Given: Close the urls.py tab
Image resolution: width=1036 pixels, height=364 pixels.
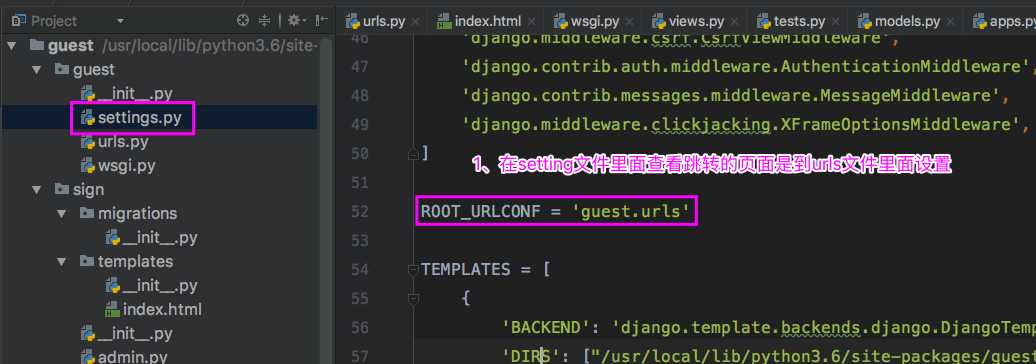Looking at the screenshot, I should pyautogui.click(x=416, y=22).
